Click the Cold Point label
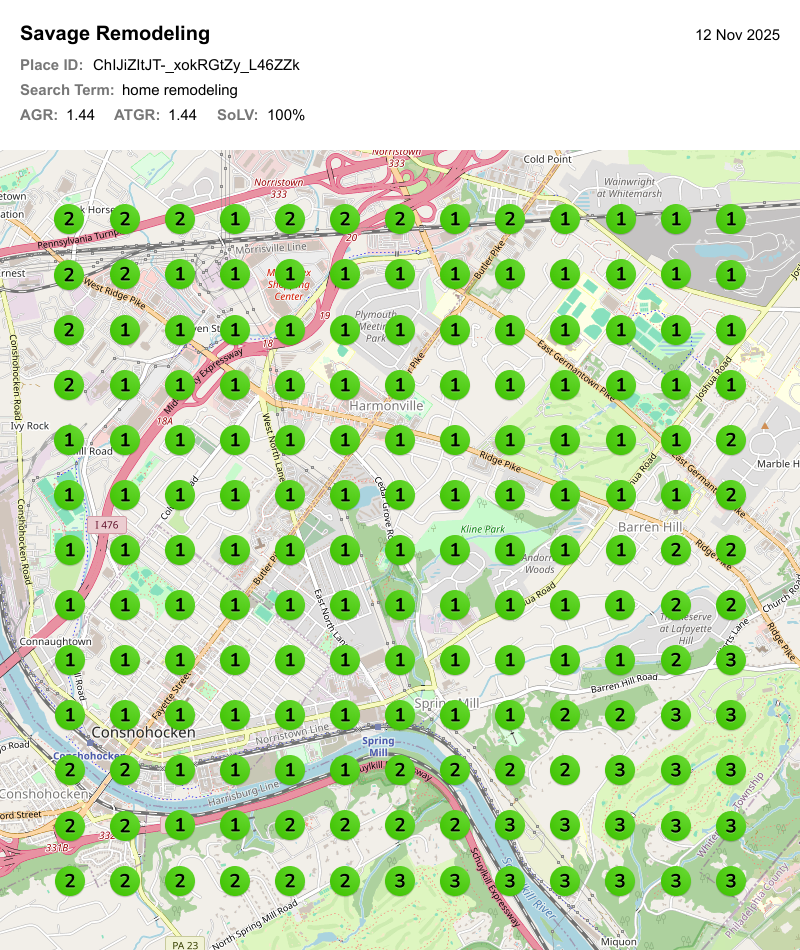The width and height of the screenshot is (800, 950). coord(547,159)
